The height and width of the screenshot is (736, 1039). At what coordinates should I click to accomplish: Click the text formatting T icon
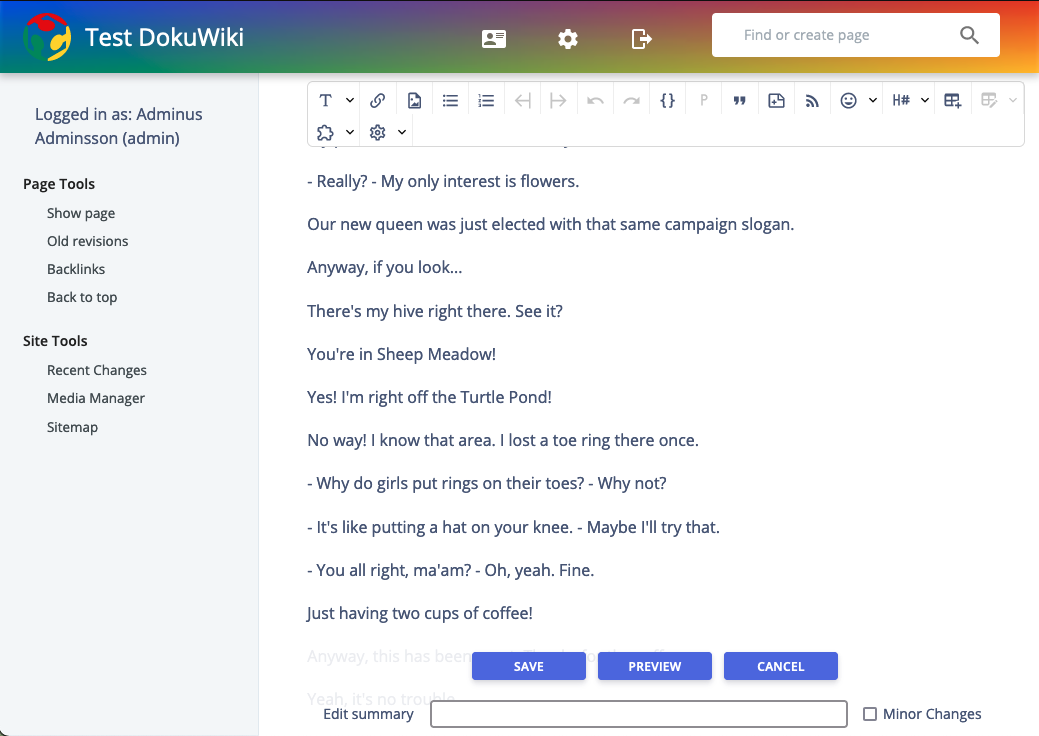click(325, 100)
